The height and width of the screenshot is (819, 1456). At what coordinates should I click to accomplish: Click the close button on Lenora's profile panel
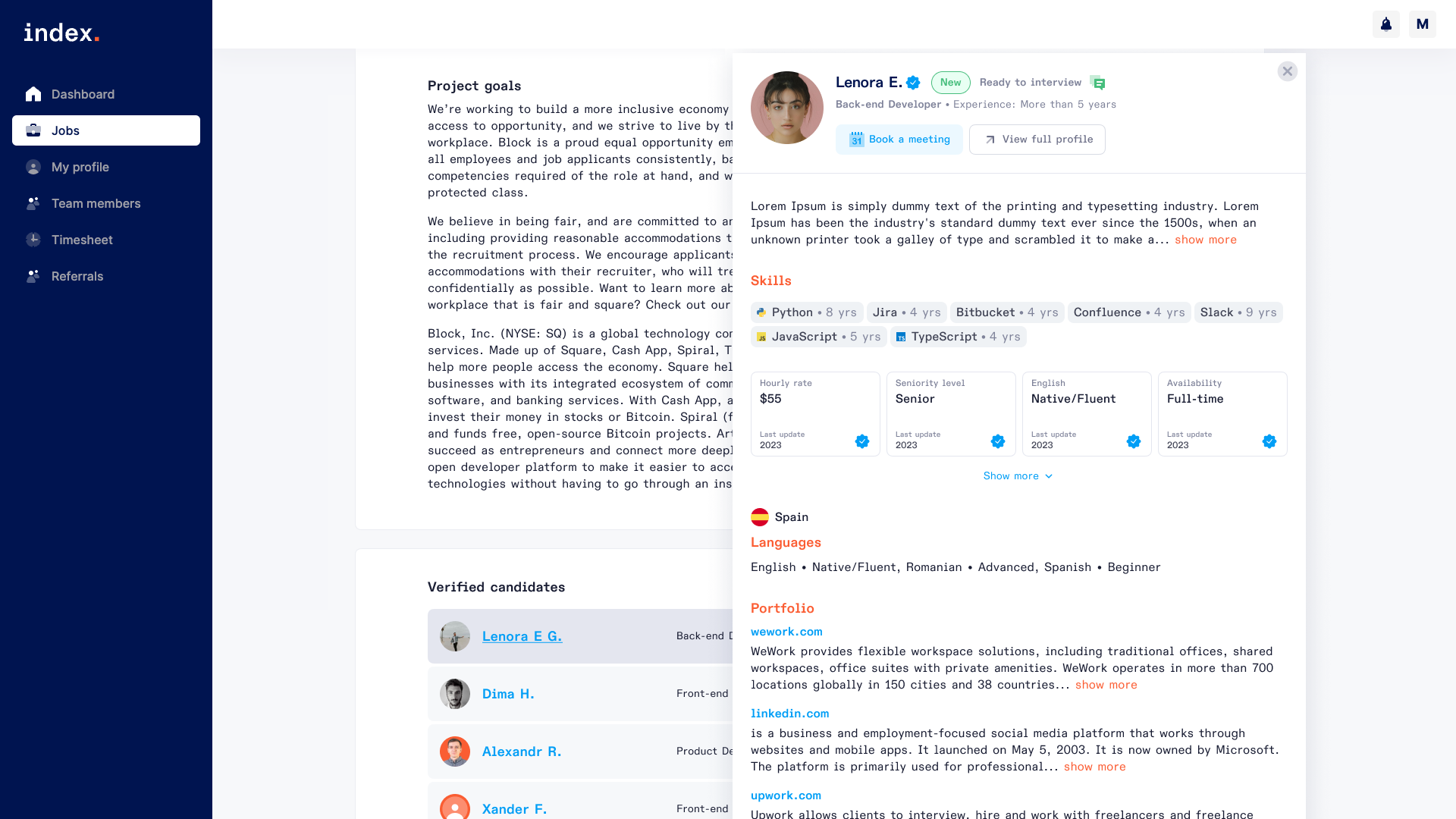1288,71
